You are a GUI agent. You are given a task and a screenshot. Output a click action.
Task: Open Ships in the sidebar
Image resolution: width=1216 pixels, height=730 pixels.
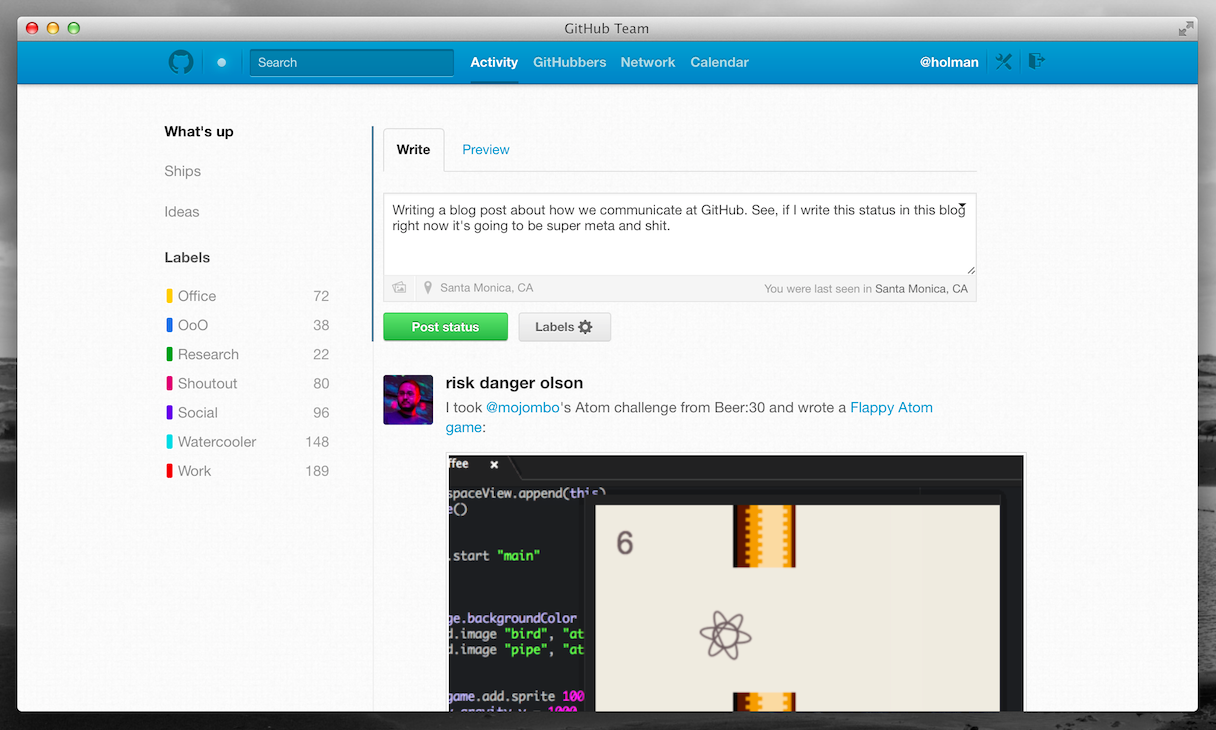[183, 171]
